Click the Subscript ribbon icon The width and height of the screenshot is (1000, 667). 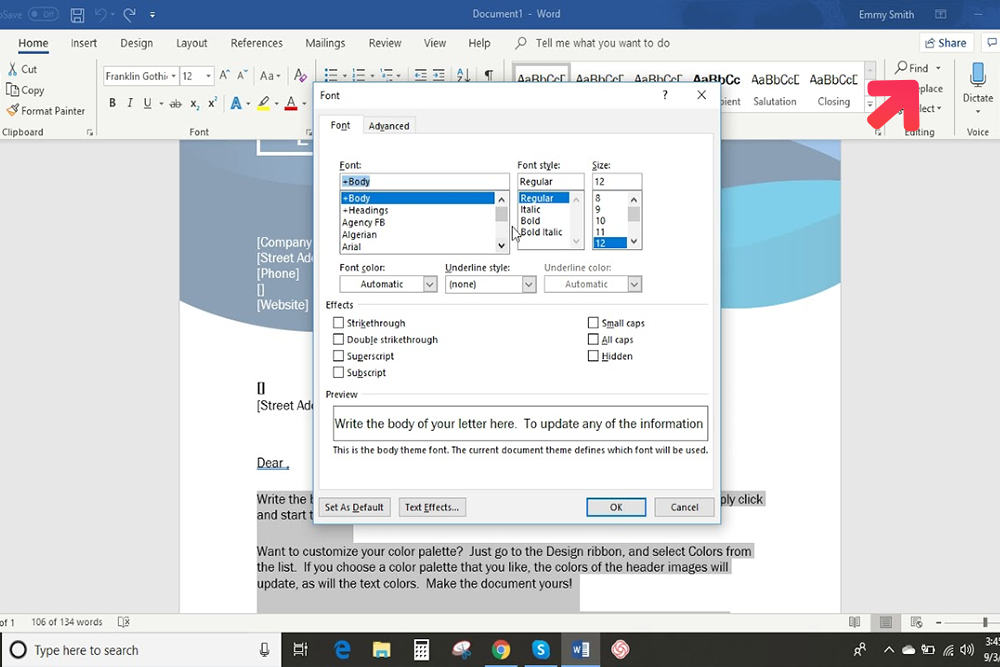click(195, 103)
